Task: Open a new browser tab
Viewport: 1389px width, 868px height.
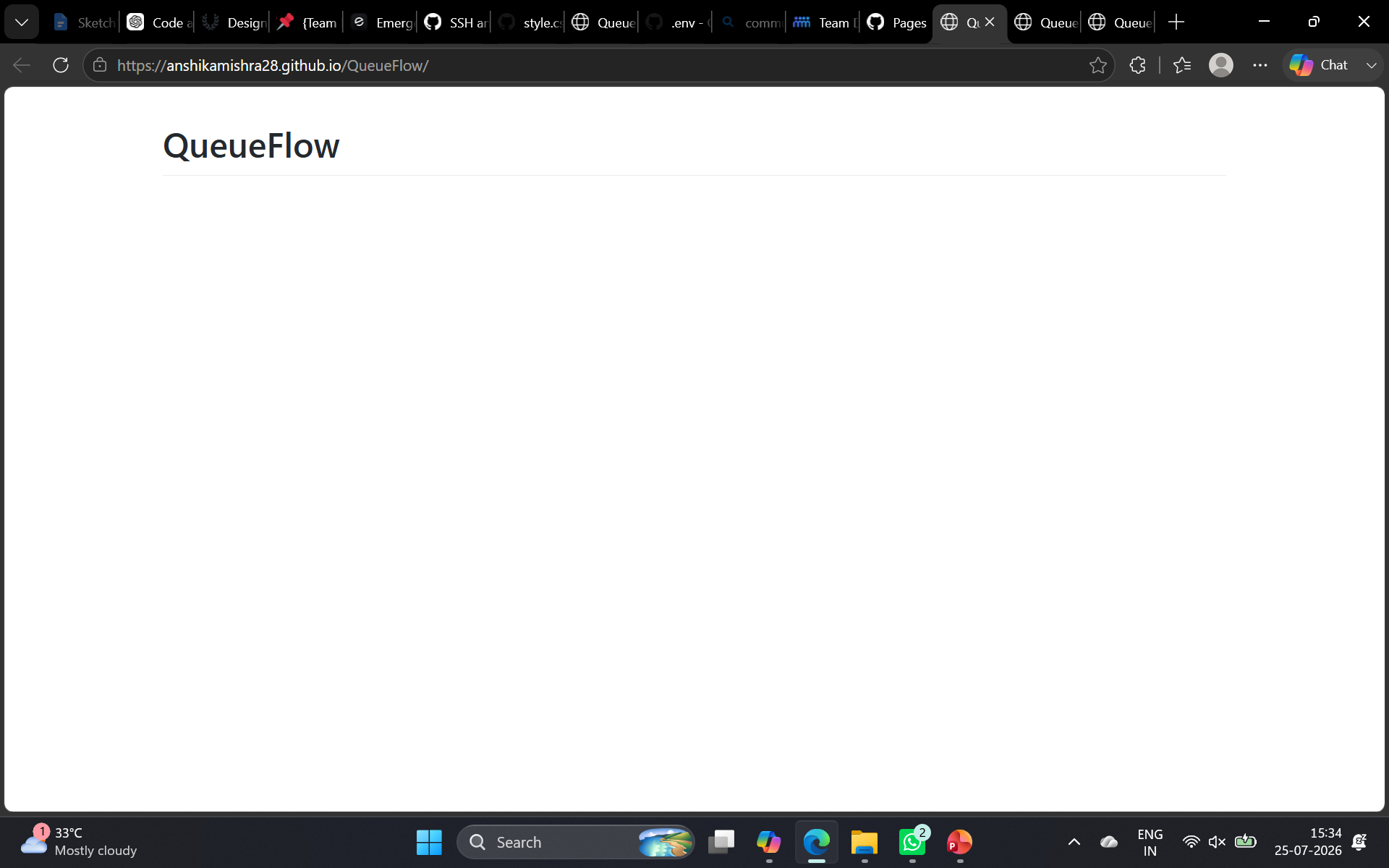Action: pyautogui.click(x=1176, y=22)
